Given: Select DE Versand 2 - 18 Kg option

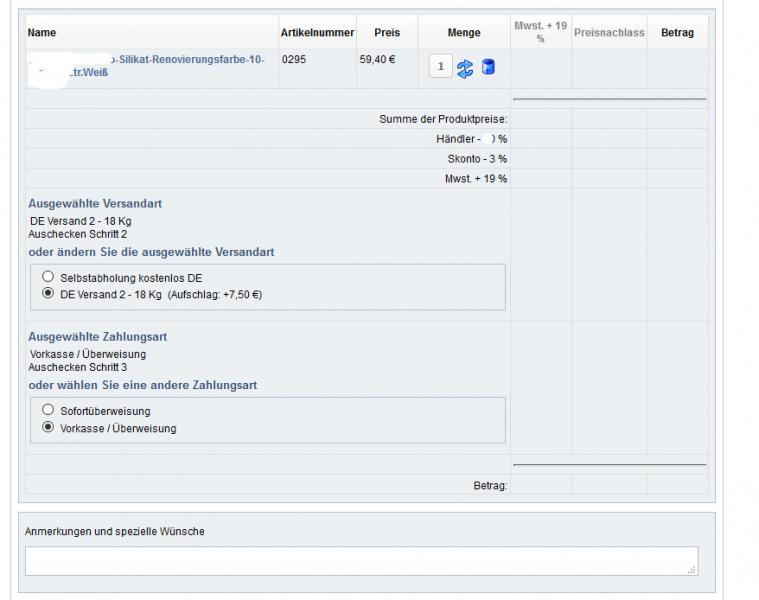Looking at the screenshot, I should (47, 294).
